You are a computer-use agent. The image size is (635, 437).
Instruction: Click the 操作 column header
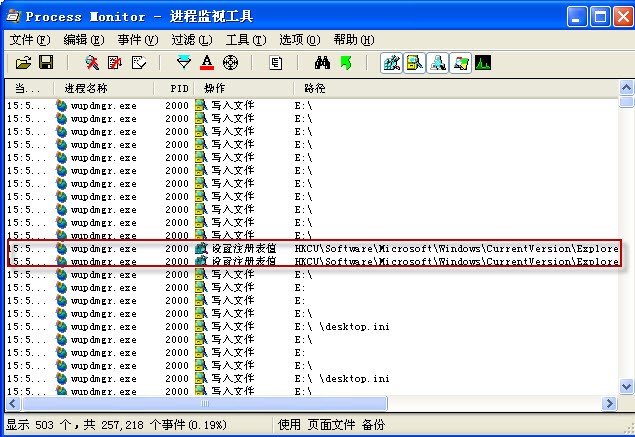[244, 88]
